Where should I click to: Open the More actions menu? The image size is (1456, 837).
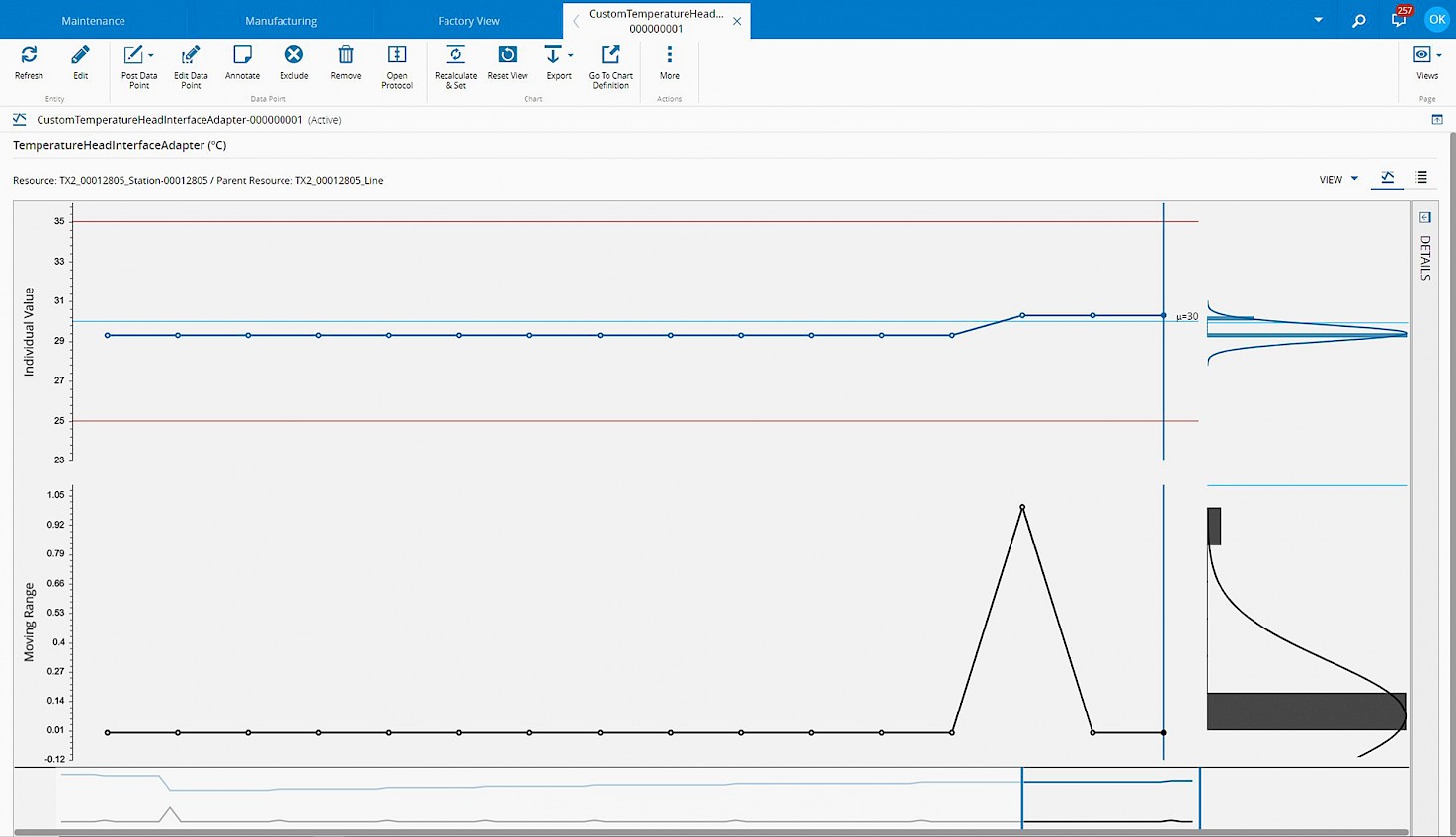(670, 55)
